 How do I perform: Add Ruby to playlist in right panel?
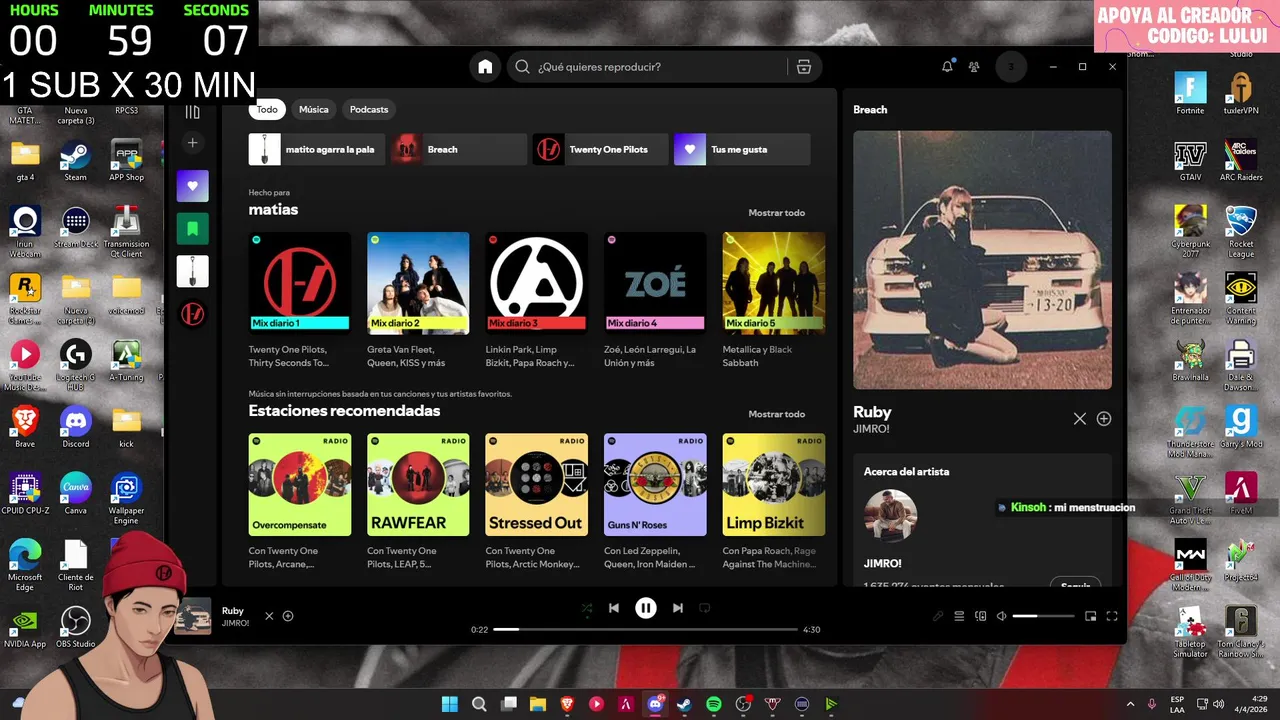[x=1104, y=419]
